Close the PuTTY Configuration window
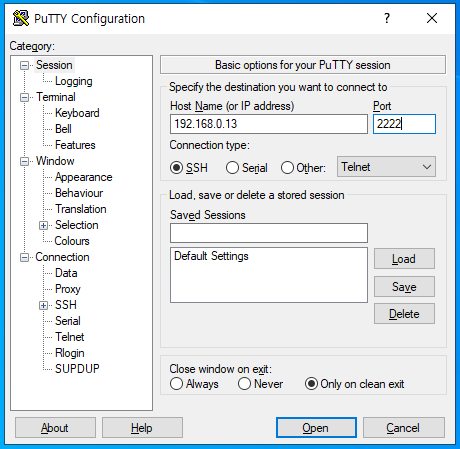 [x=432, y=18]
